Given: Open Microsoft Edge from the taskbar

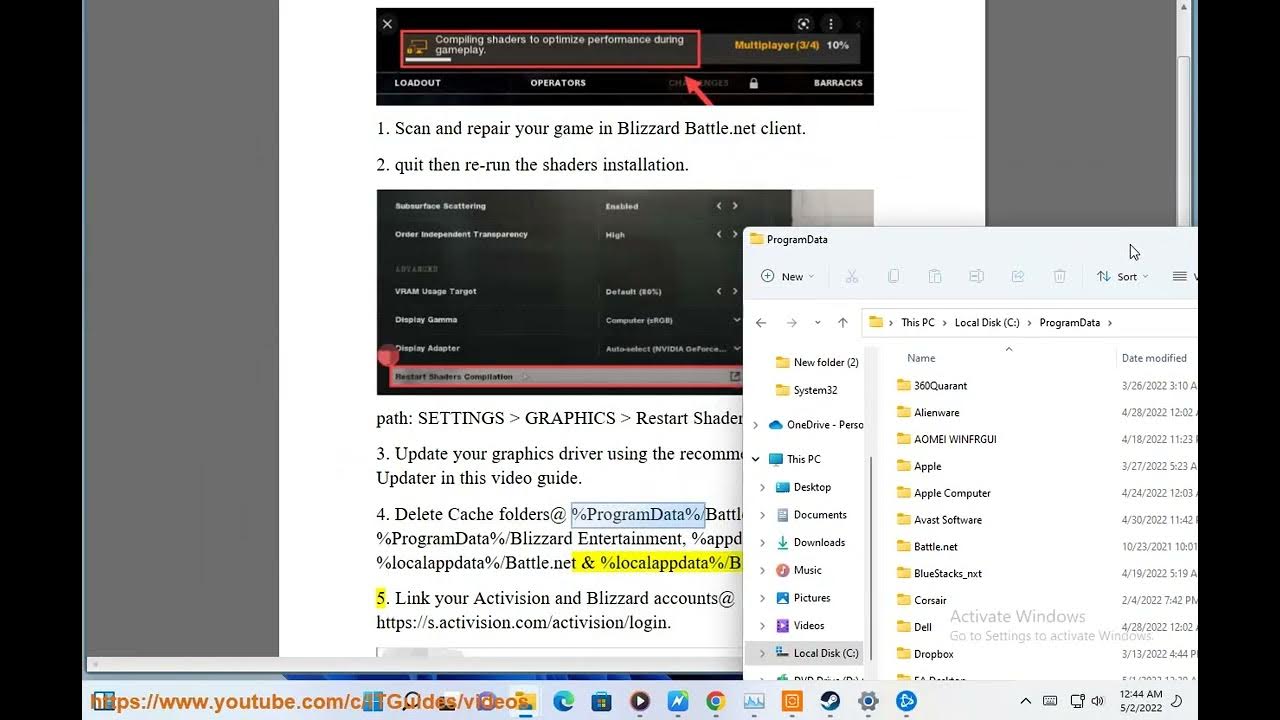Looking at the screenshot, I should (x=563, y=701).
